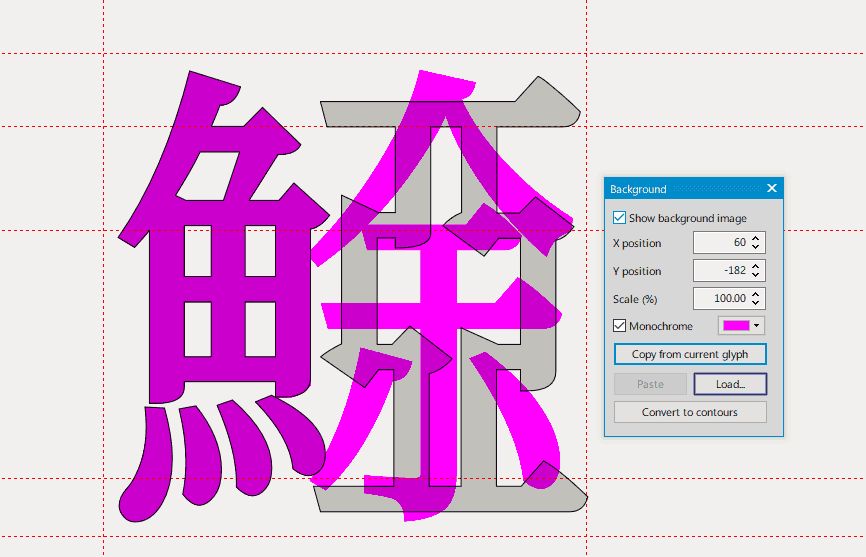Viewport: 866px width, 557px height.
Task: Close the Background panel
Action: (x=771, y=188)
